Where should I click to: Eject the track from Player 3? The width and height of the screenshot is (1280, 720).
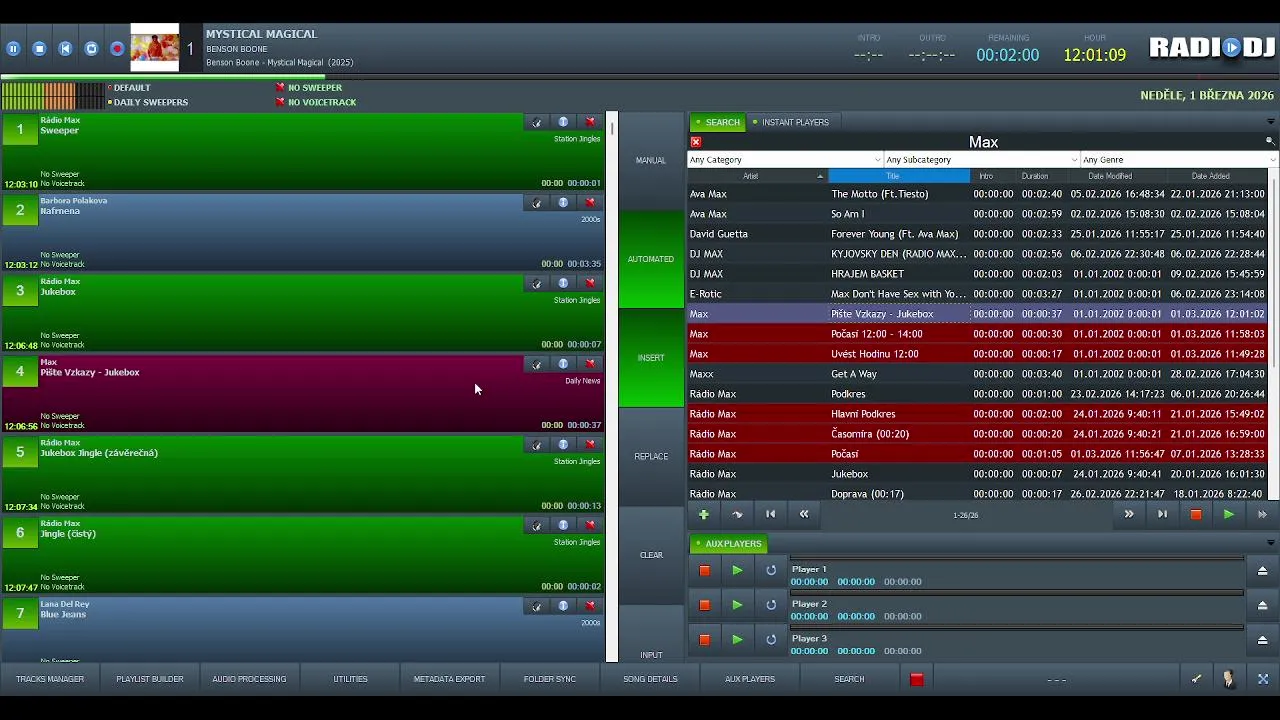1262,640
